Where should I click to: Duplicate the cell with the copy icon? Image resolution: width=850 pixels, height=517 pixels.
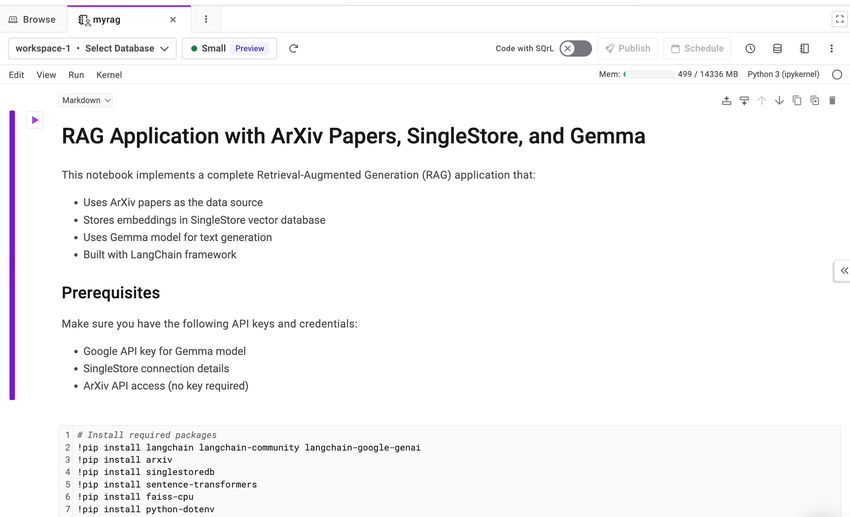point(797,101)
